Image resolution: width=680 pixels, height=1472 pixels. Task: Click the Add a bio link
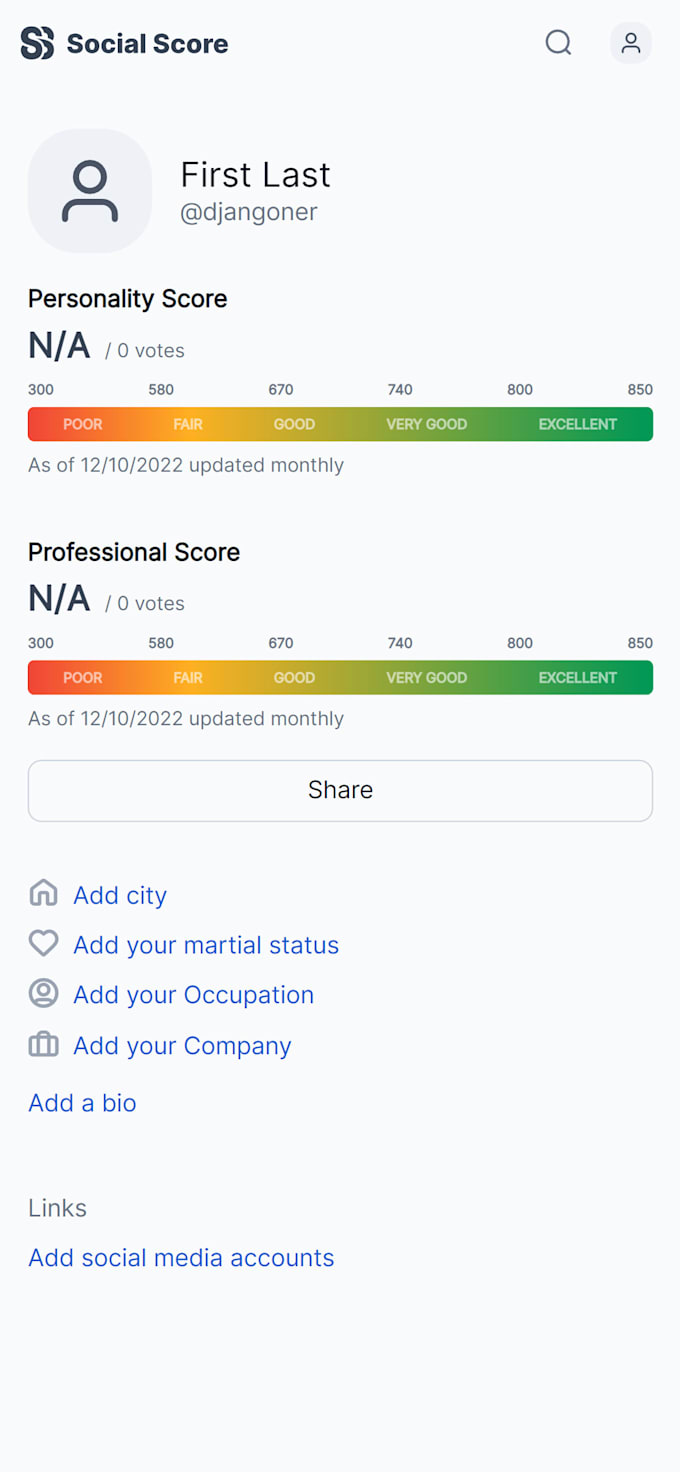coord(82,1103)
